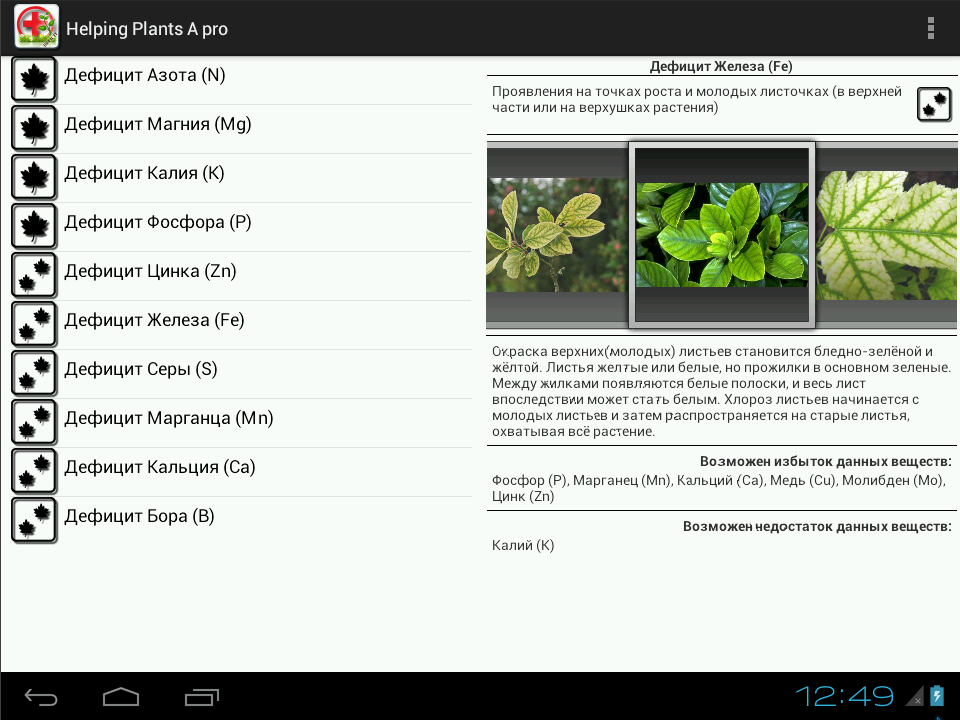Open the three-dot overflow menu

[x=931, y=28]
